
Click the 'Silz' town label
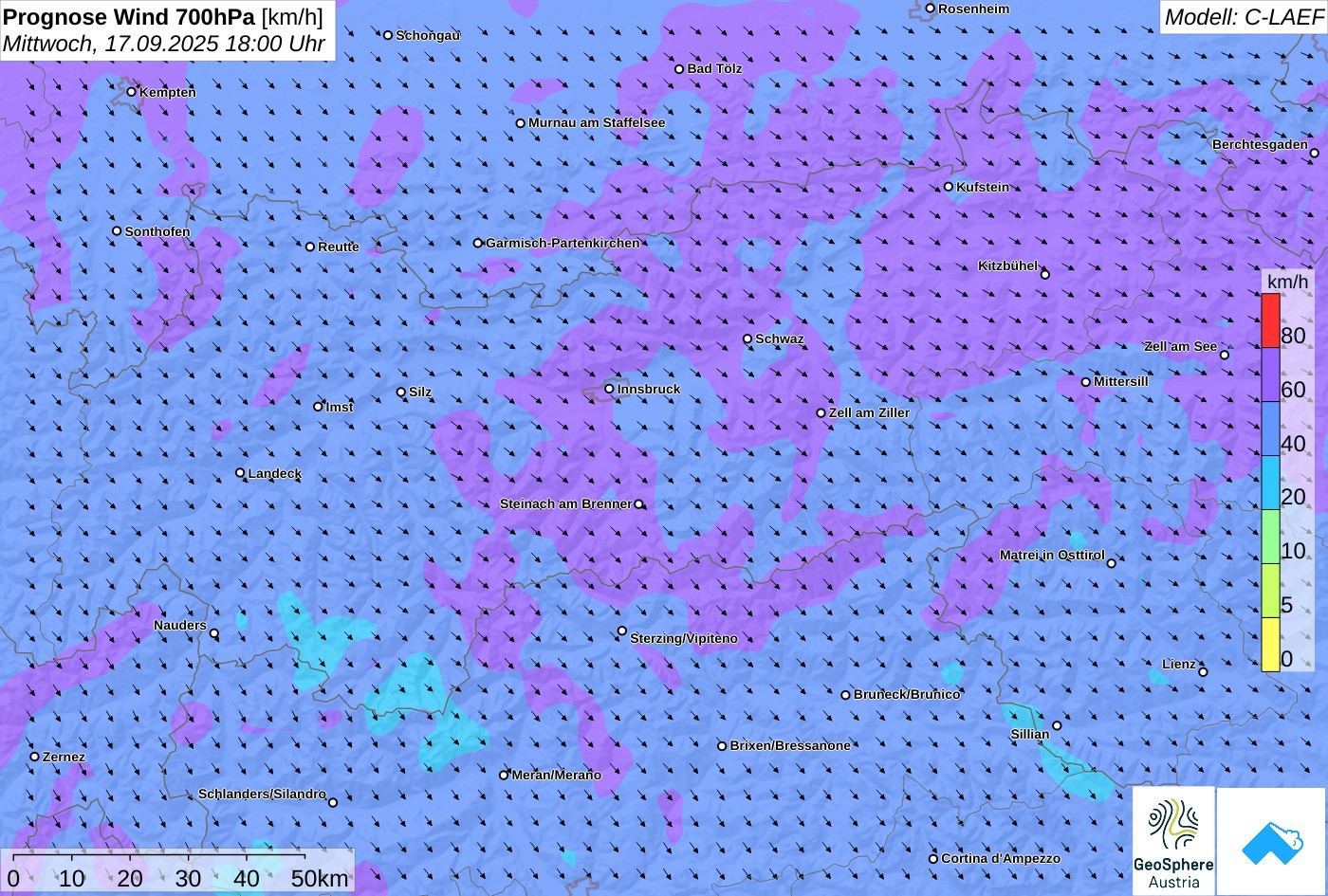[420, 393]
